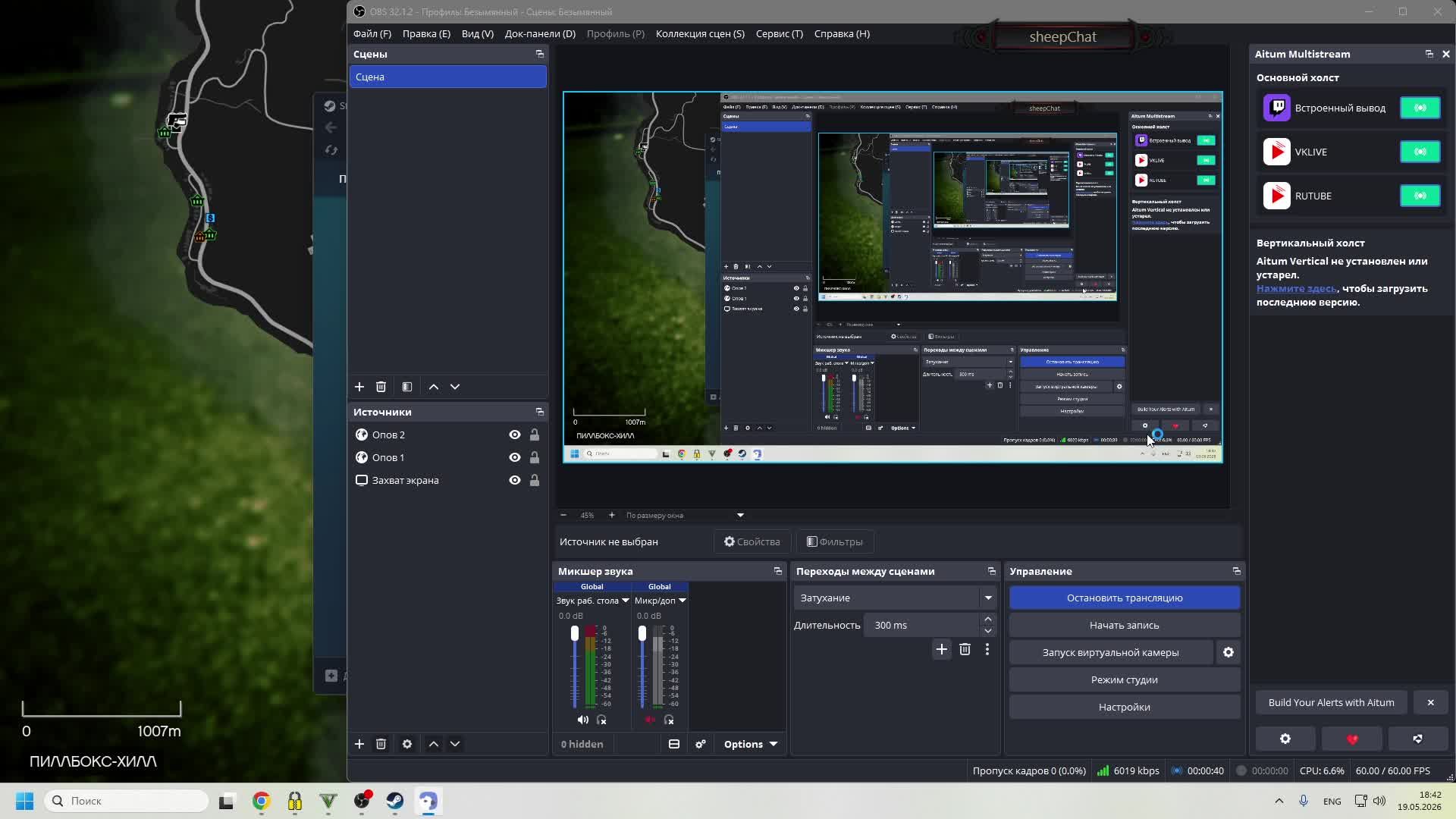The width and height of the screenshot is (1456, 819).
Task: Undock the scene transitions panel
Action: (992, 571)
